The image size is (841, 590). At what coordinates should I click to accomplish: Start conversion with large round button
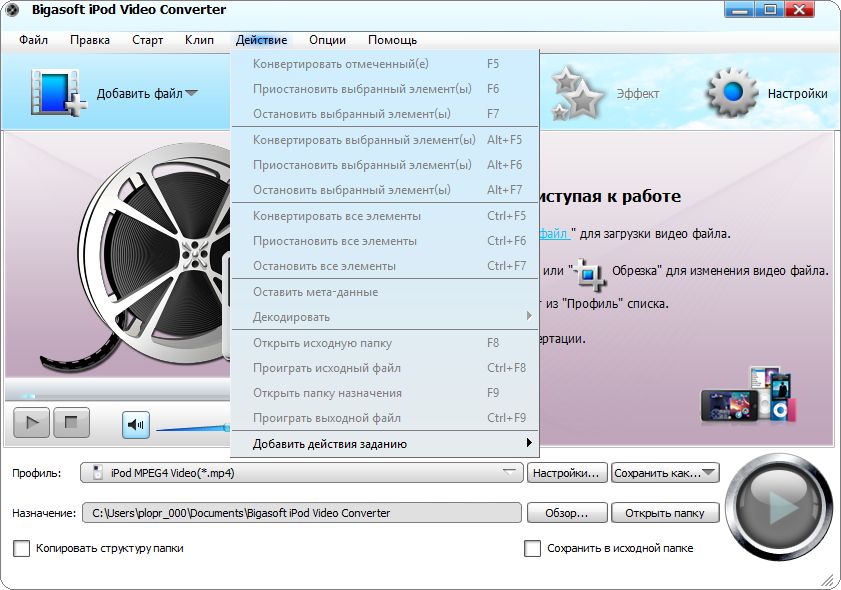(778, 507)
